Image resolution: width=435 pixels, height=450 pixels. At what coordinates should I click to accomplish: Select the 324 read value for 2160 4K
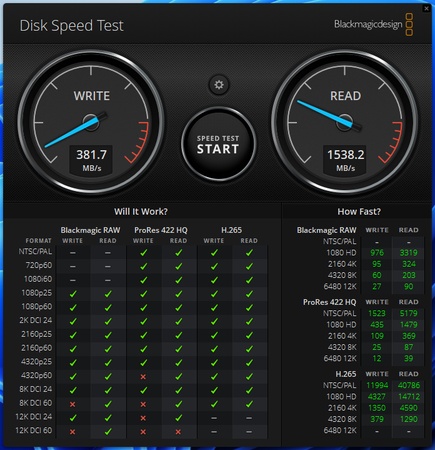click(x=409, y=264)
